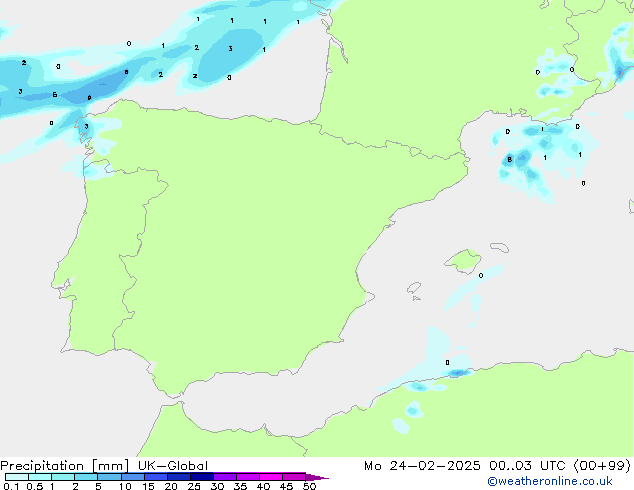Pick the legend swatch between 2 and 5
634x490 pixels.
(x=86, y=477)
